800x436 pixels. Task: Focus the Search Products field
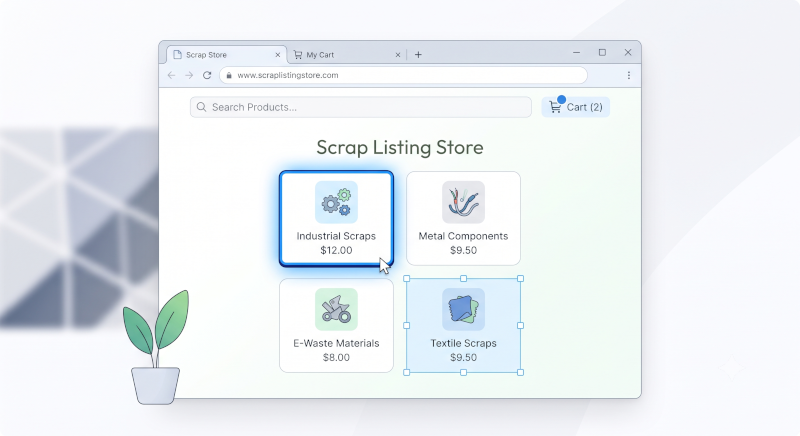click(361, 107)
